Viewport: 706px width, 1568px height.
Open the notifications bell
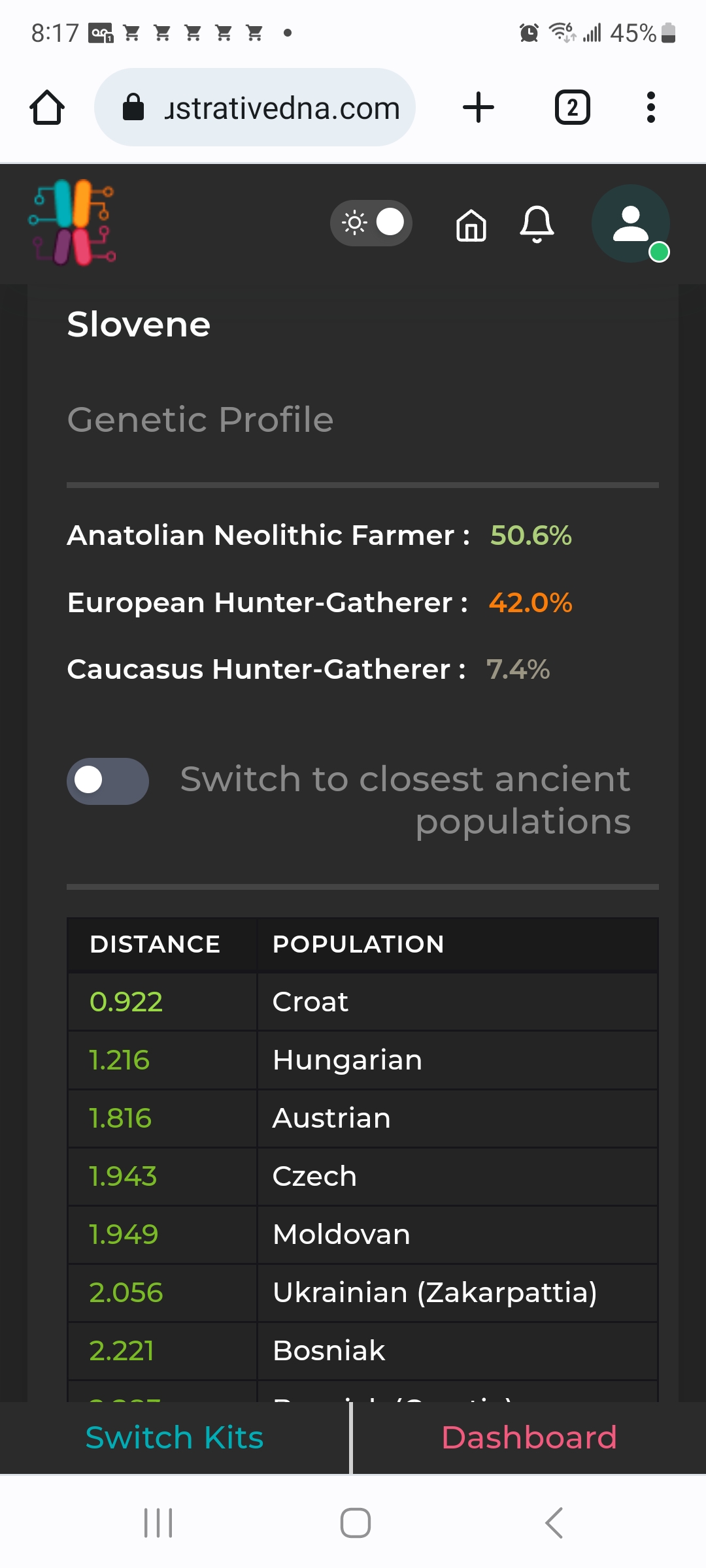[537, 224]
